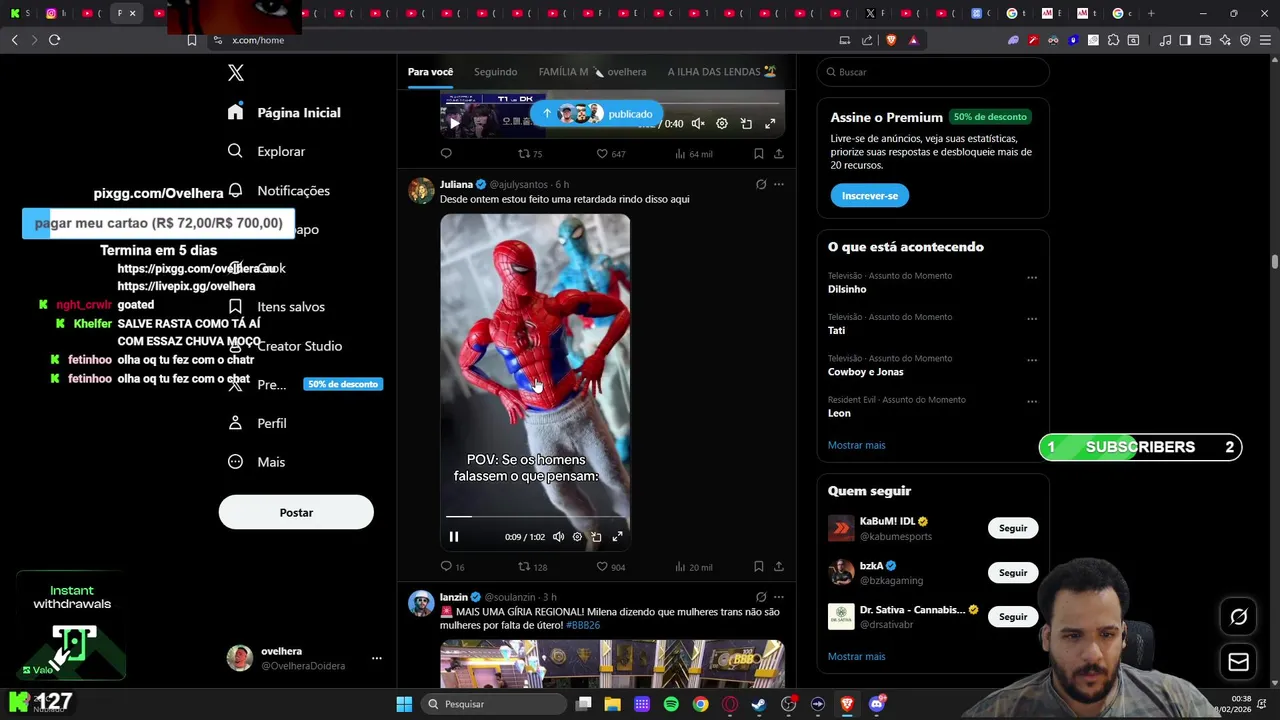Open Página Inicial in the sidebar
Image resolution: width=1280 pixels, height=720 pixels.
[284, 112]
